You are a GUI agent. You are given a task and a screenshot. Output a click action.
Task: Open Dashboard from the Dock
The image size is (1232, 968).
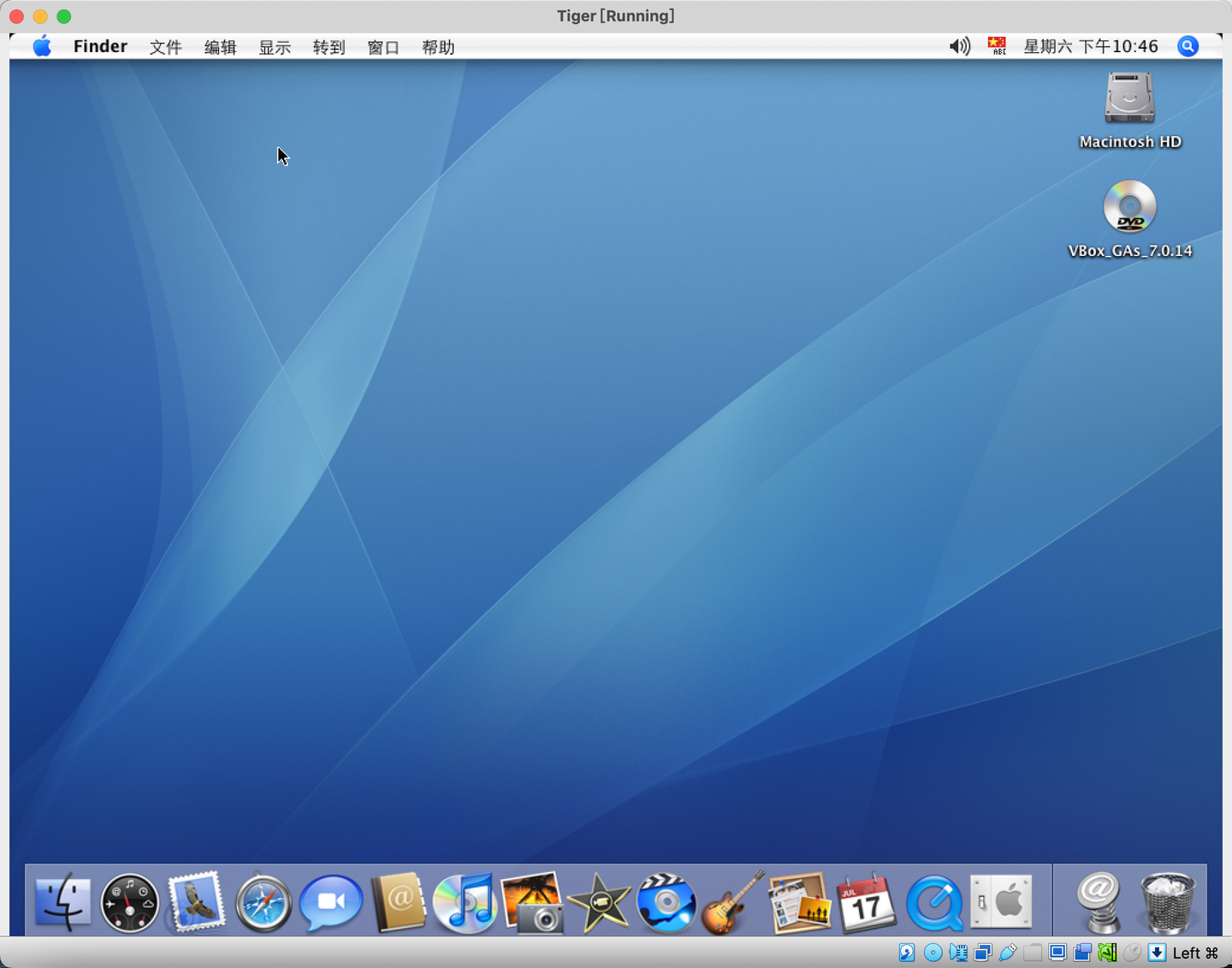click(x=129, y=902)
